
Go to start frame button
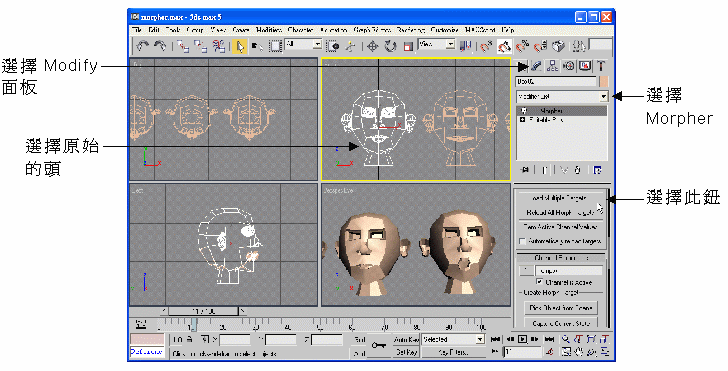click(x=496, y=339)
